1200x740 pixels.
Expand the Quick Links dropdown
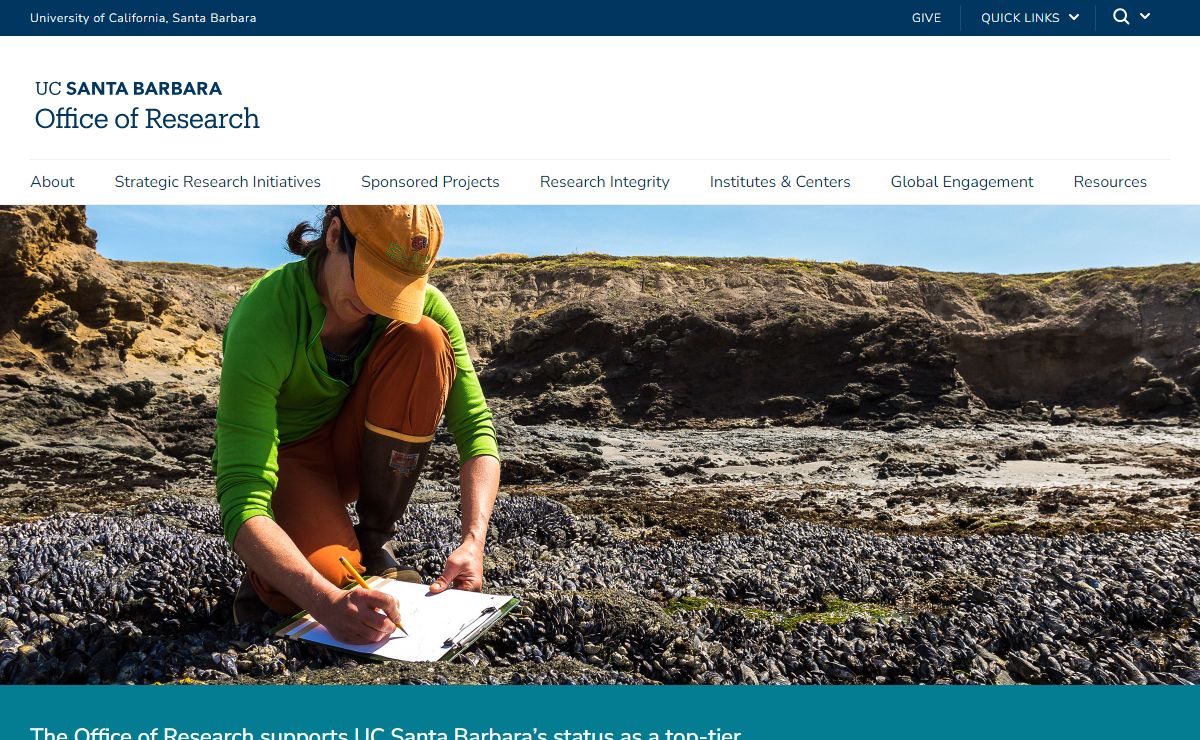pos(1030,18)
